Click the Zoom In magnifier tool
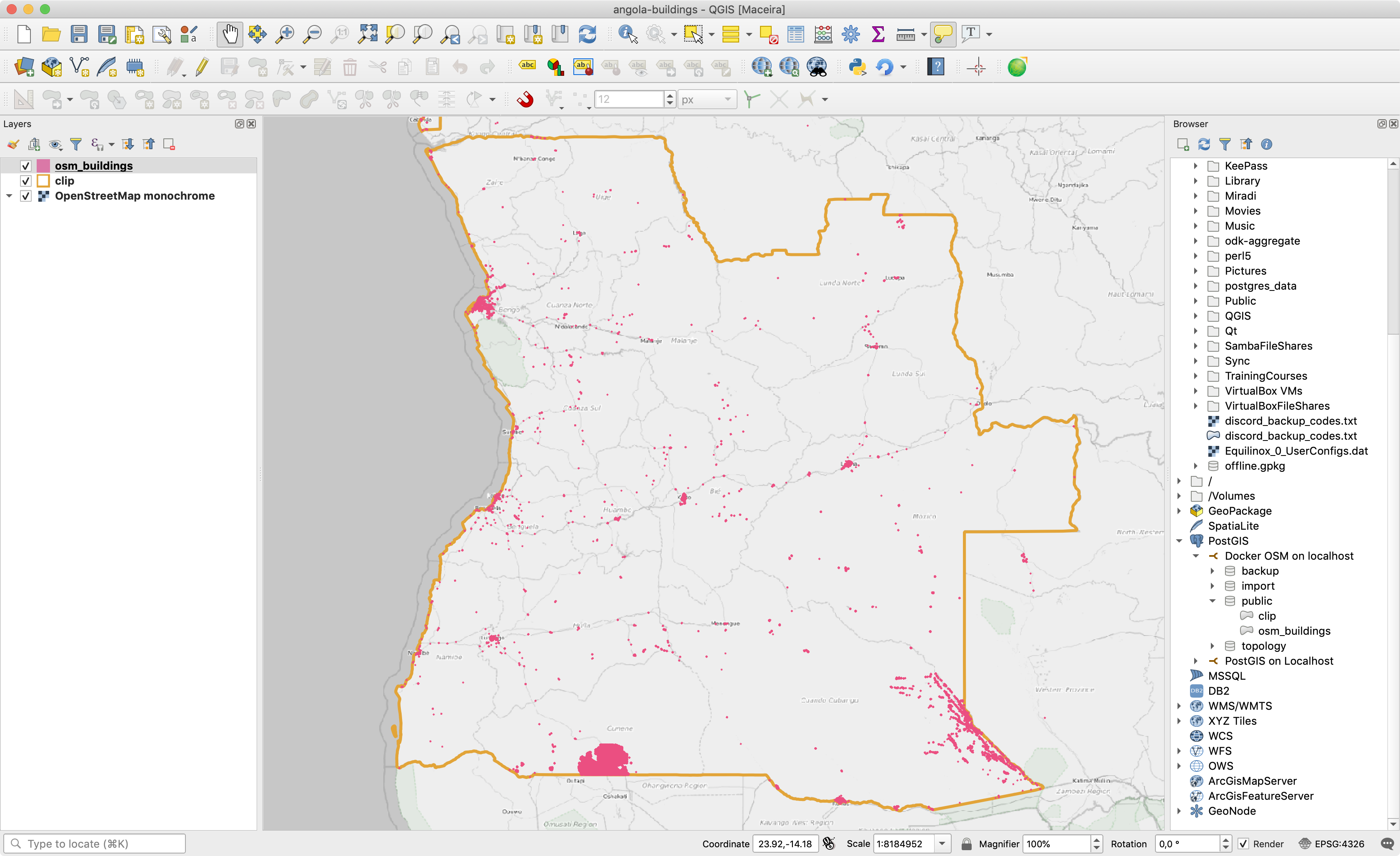 (x=284, y=34)
